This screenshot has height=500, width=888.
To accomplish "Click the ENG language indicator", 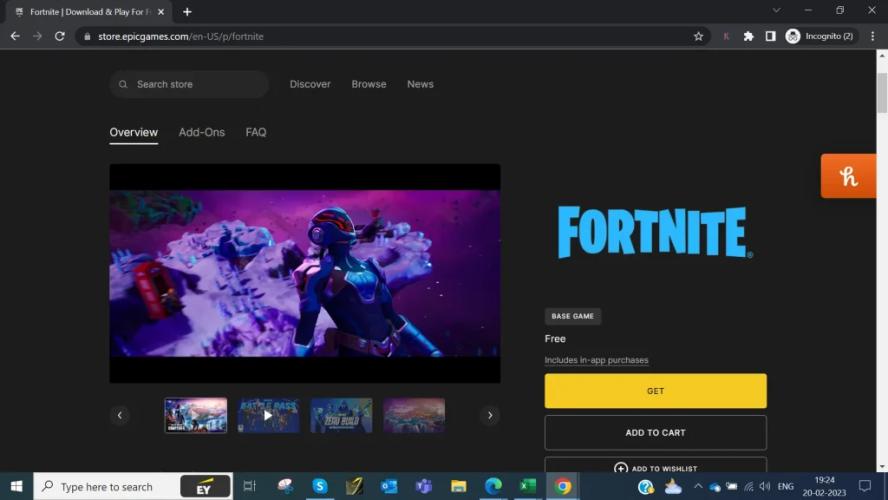I will coord(785,486).
